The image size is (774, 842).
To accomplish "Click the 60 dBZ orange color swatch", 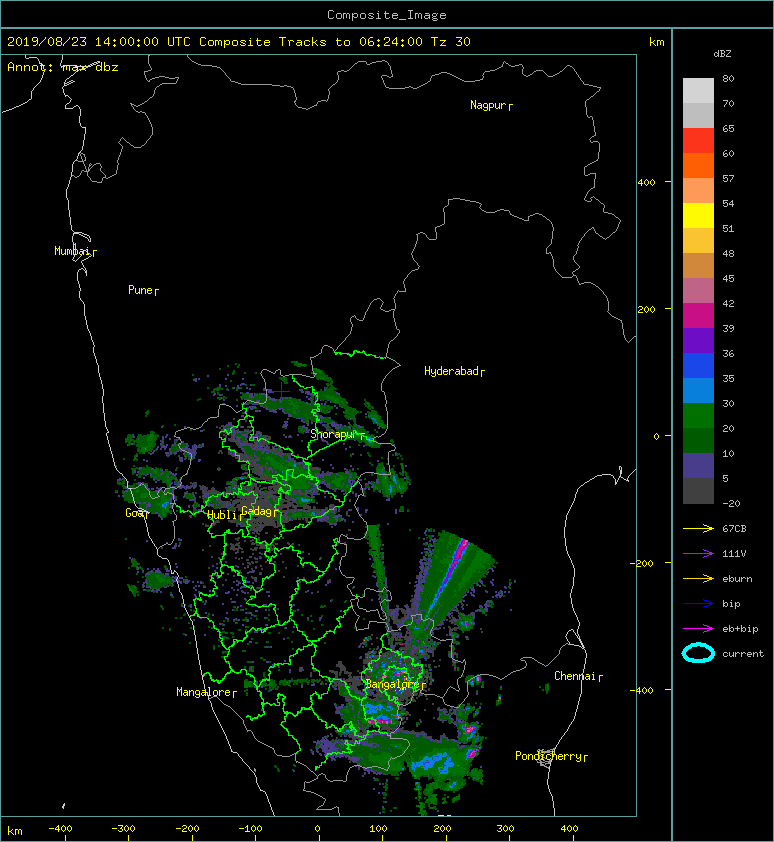I will pos(698,165).
